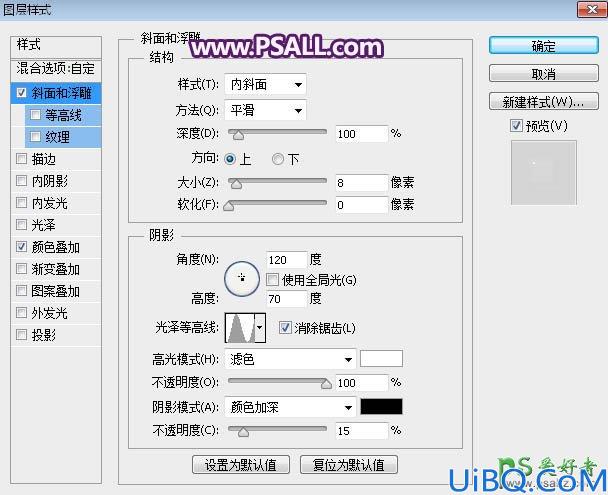Enable 使用全局光 checkbox
The image size is (608, 495).
(x=273, y=279)
